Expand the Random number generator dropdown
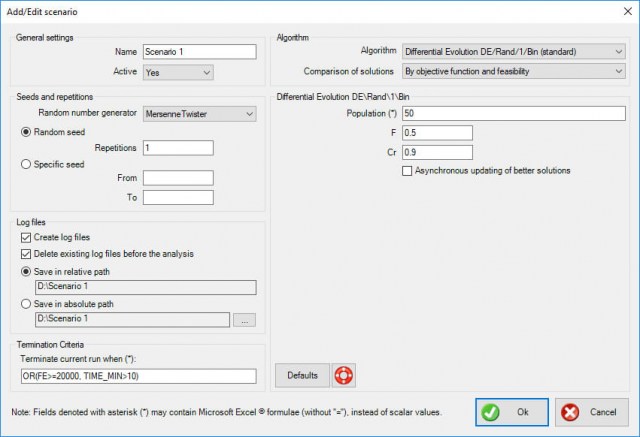Screen dimensions: 640x437 (199, 114)
